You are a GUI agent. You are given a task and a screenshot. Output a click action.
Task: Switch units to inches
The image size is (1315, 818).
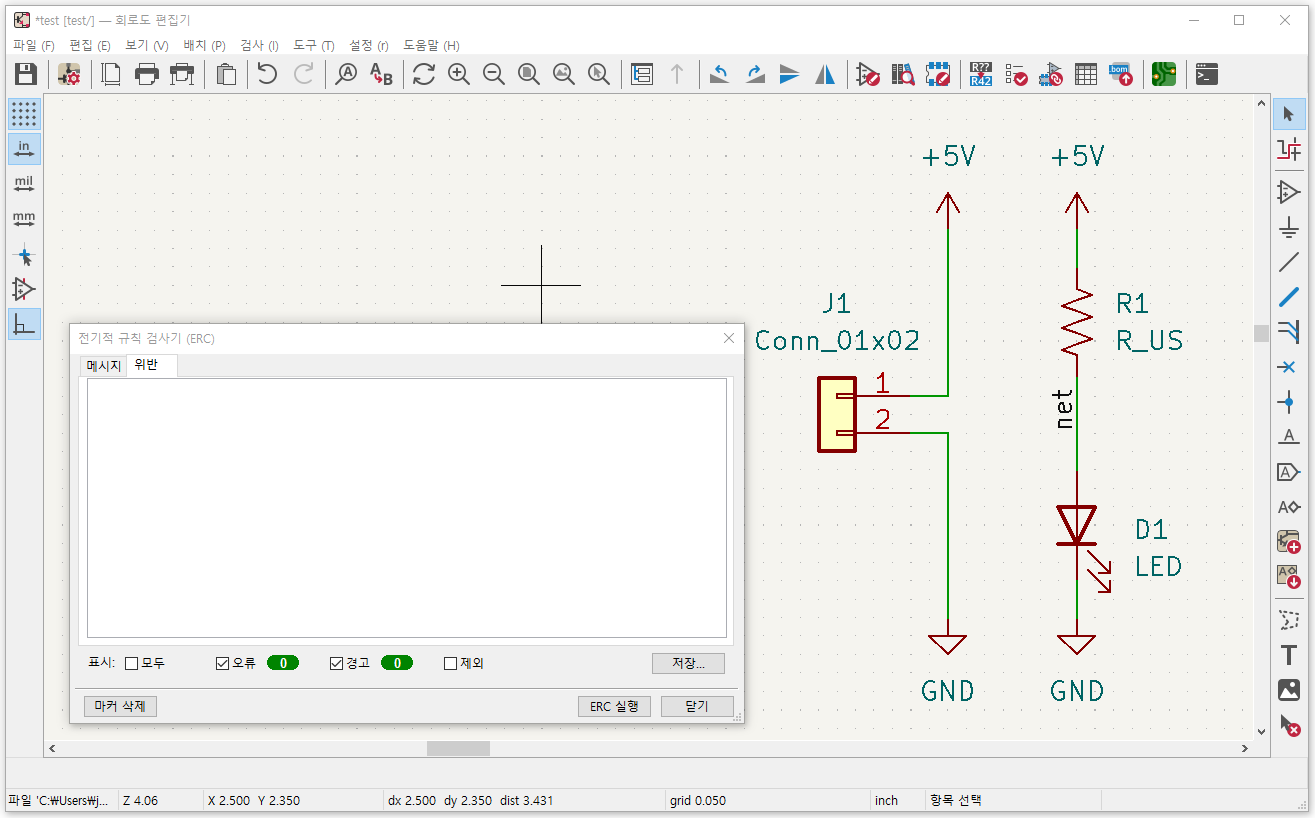[24, 149]
